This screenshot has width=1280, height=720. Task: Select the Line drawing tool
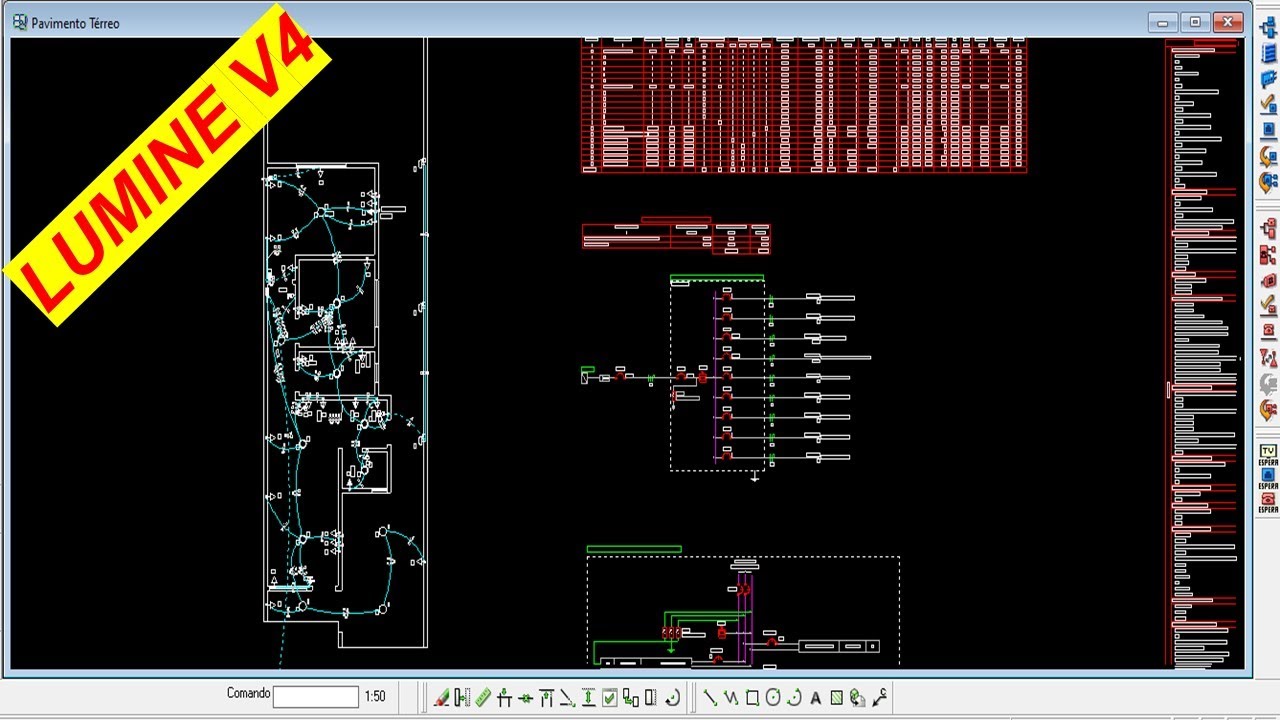710,697
